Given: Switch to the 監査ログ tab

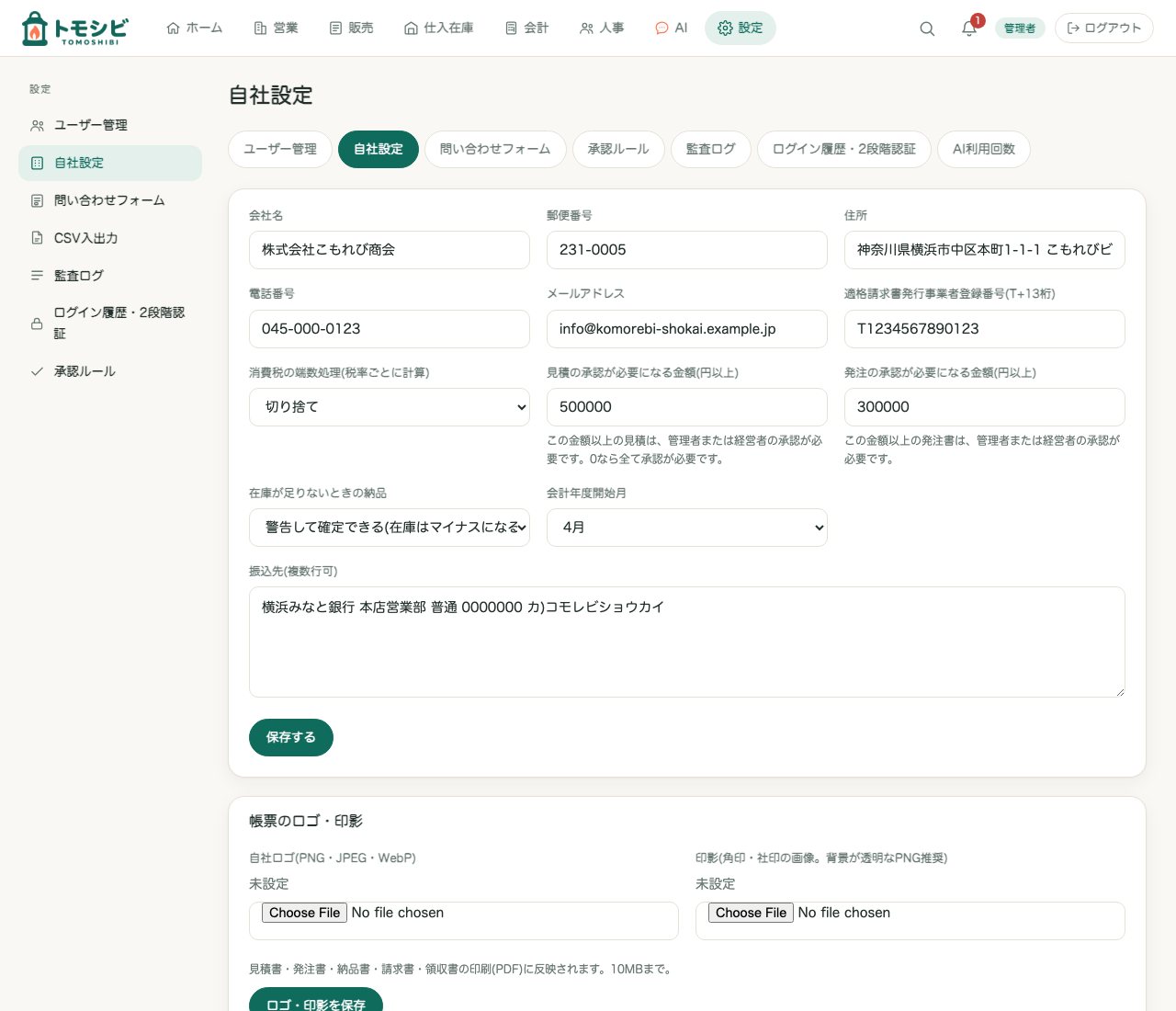Looking at the screenshot, I should pos(711,149).
